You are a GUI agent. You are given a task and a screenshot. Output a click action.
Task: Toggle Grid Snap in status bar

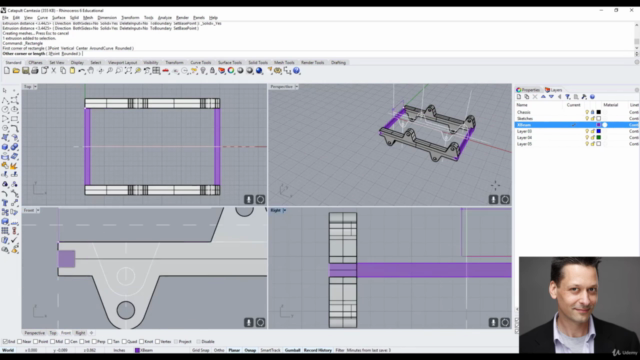pyautogui.click(x=200, y=350)
